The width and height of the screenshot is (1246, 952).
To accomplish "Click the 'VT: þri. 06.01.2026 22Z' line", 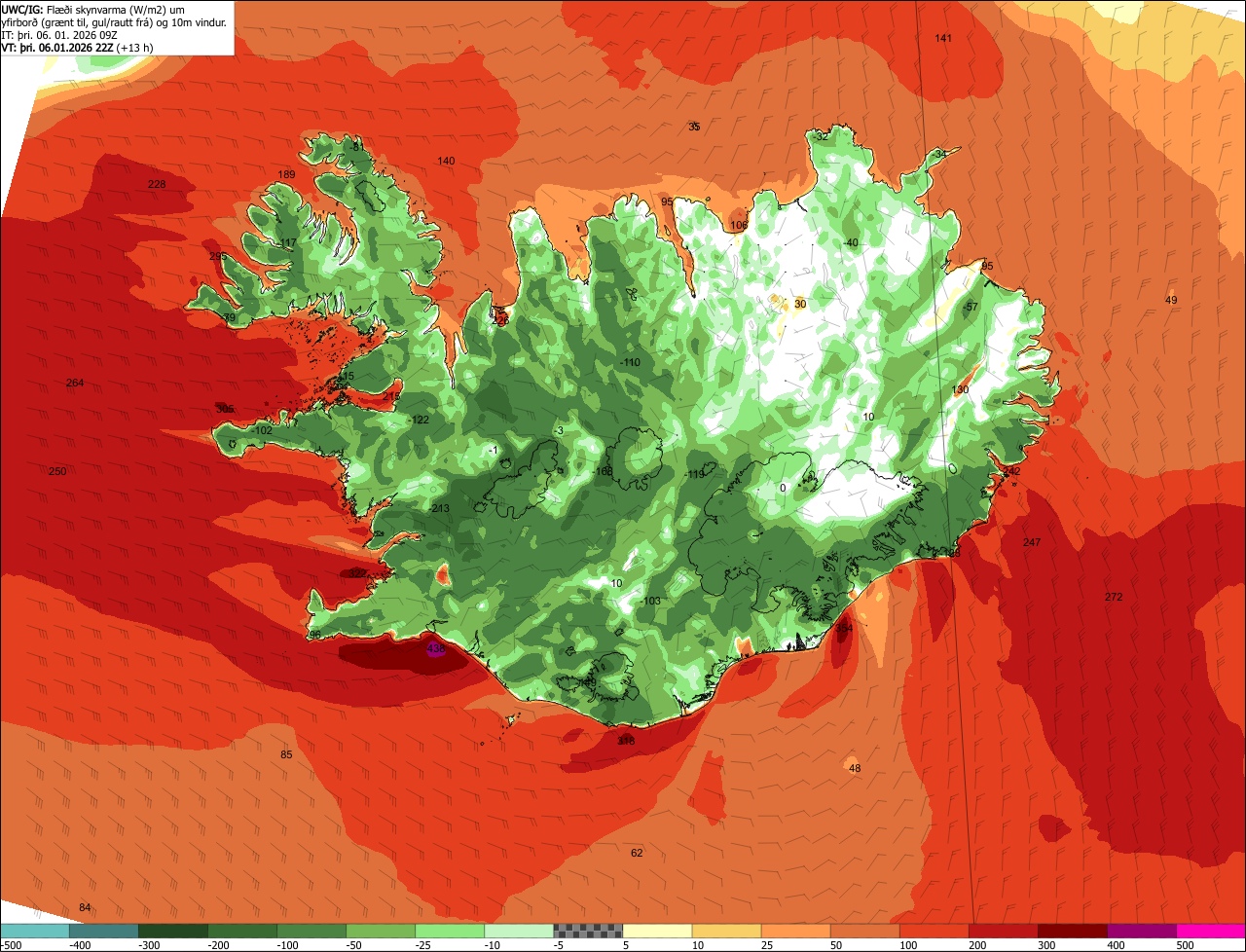I will point(57,47).
